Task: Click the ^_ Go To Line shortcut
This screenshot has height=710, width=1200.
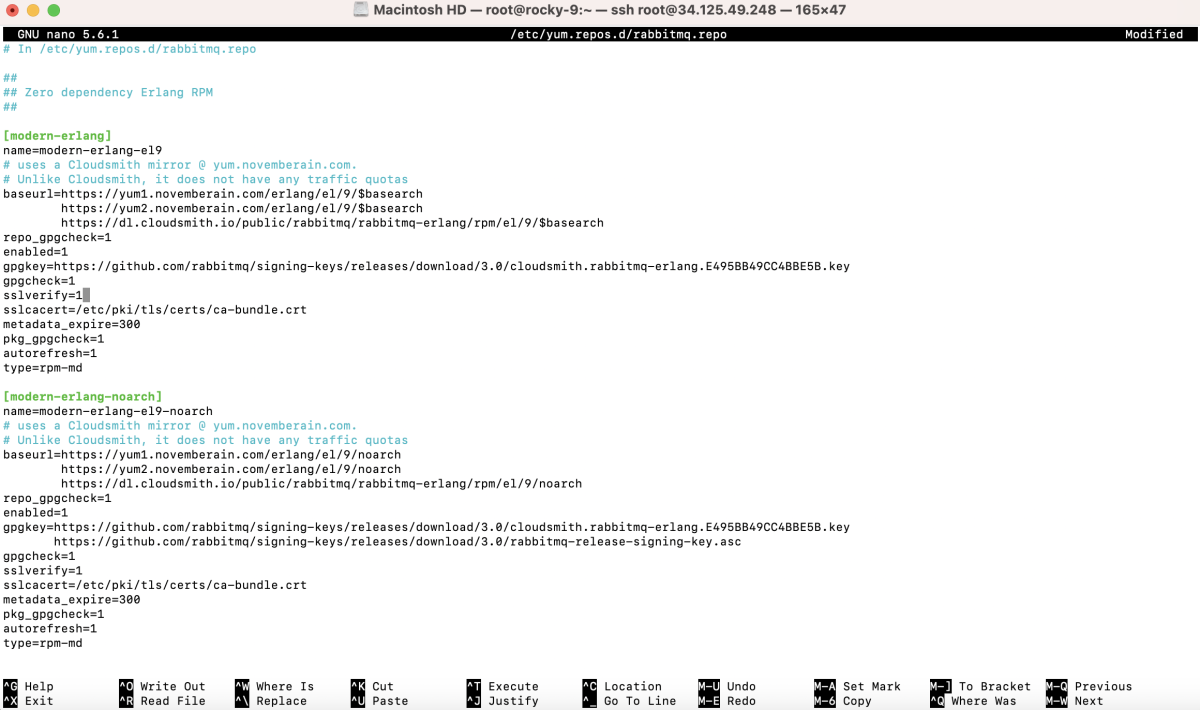Action: pyautogui.click(x=630, y=701)
